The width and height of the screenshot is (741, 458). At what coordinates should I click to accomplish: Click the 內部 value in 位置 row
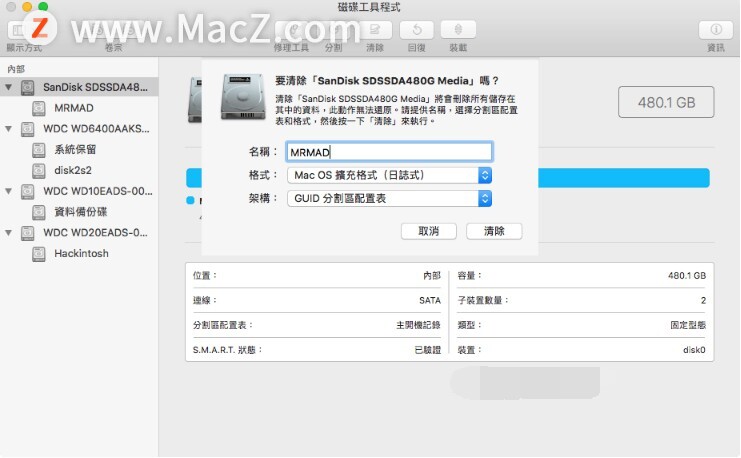coord(432,276)
